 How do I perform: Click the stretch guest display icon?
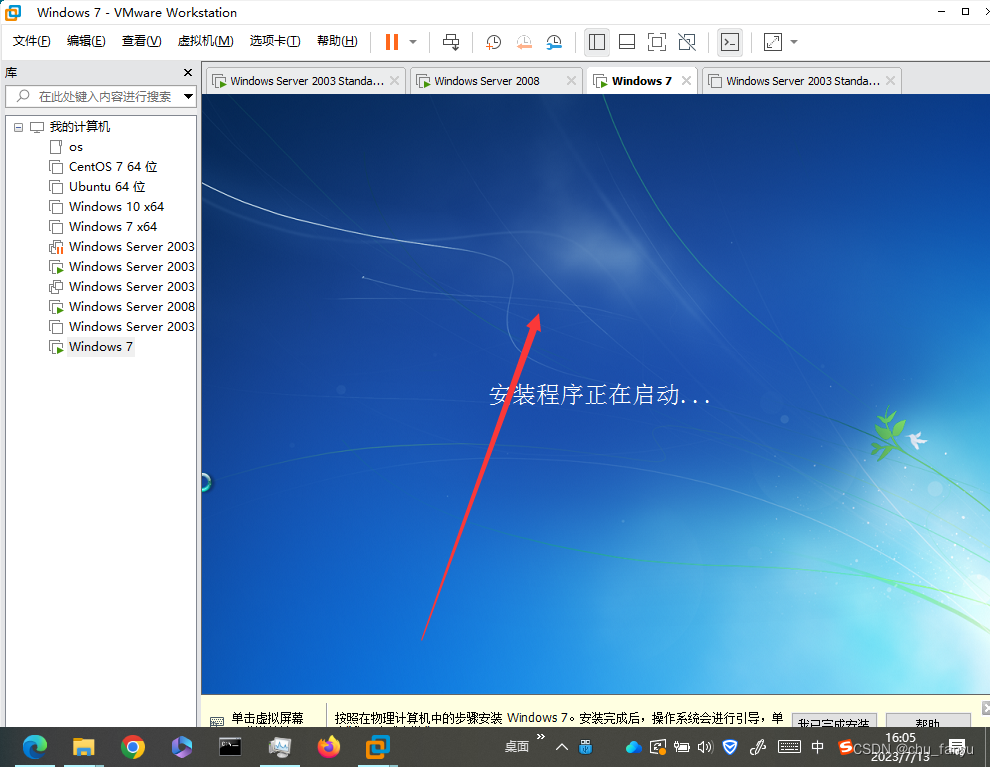[773, 42]
